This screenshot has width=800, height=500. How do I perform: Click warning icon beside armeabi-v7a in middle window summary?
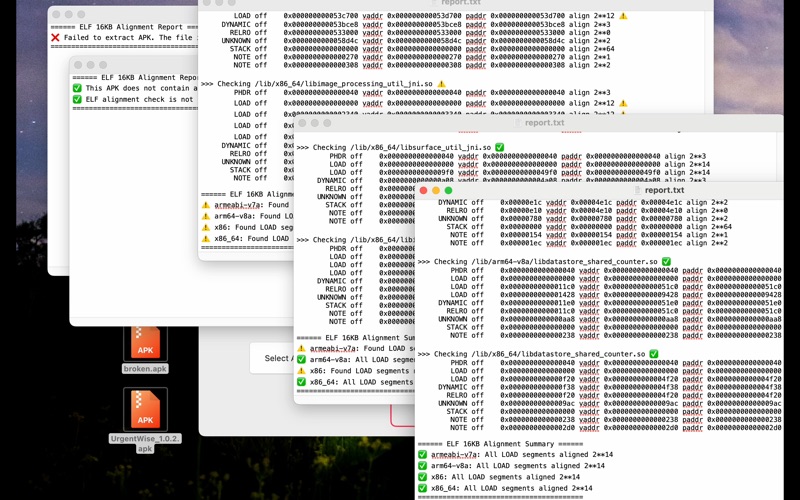(302, 348)
